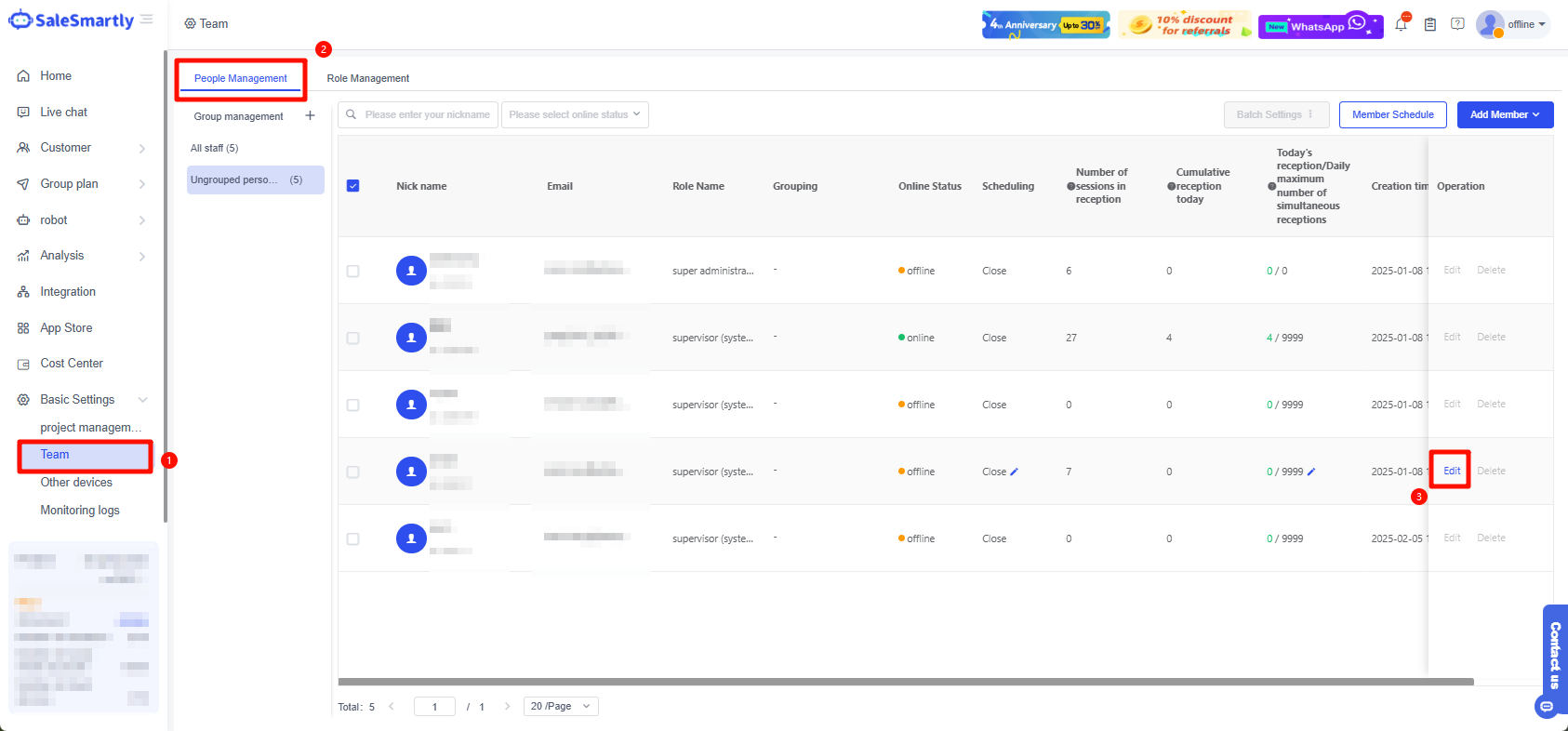1568x731 pixels.
Task: Open the online status filter dropdown
Action: coord(575,115)
